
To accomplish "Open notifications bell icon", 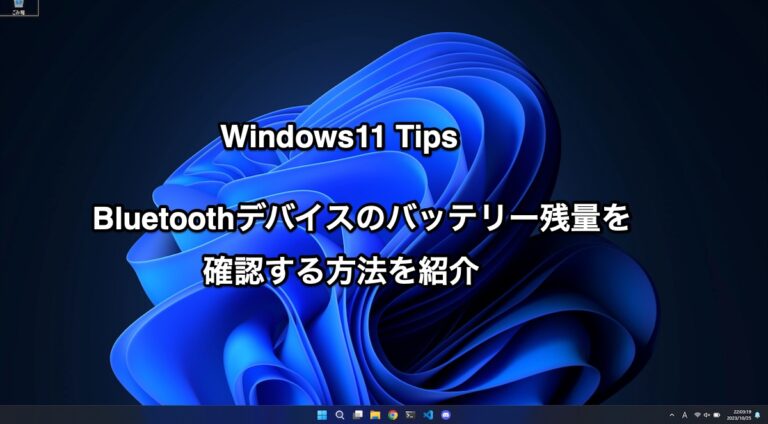I will (757, 415).
